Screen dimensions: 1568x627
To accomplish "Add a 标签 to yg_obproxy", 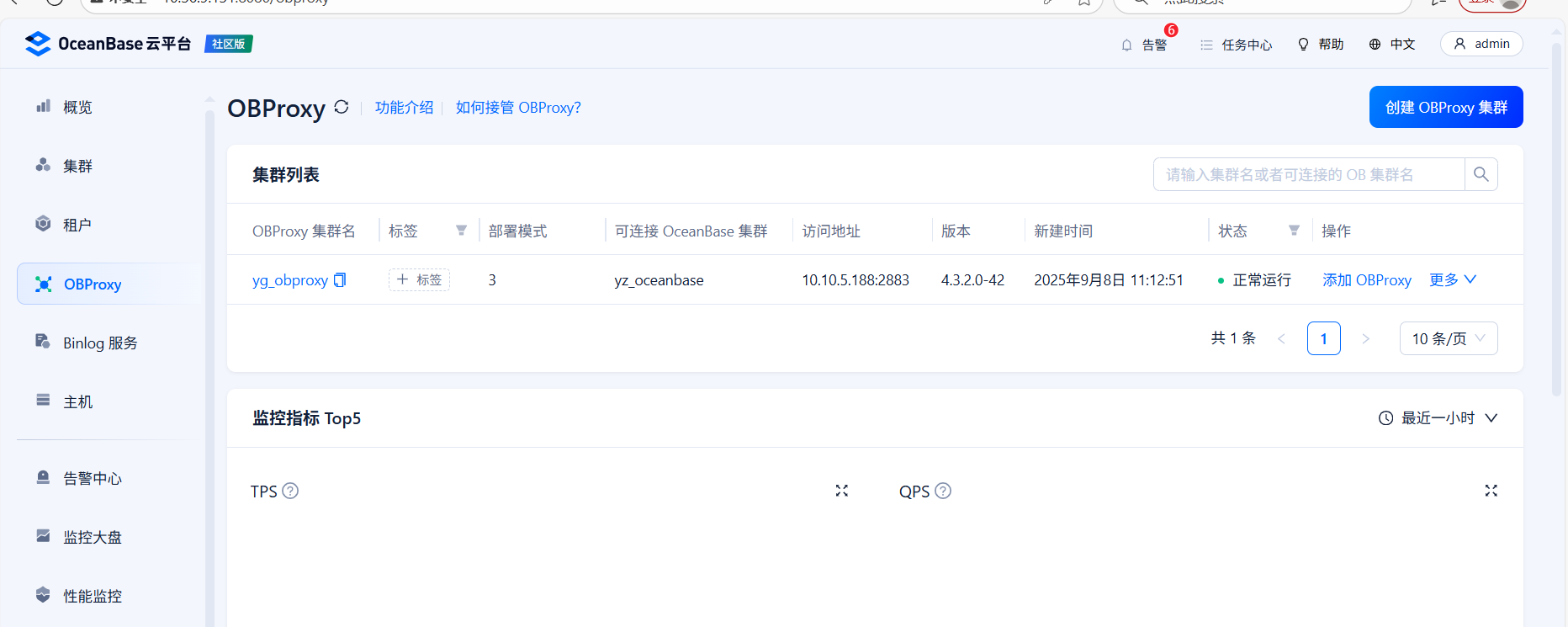I will [419, 279].
